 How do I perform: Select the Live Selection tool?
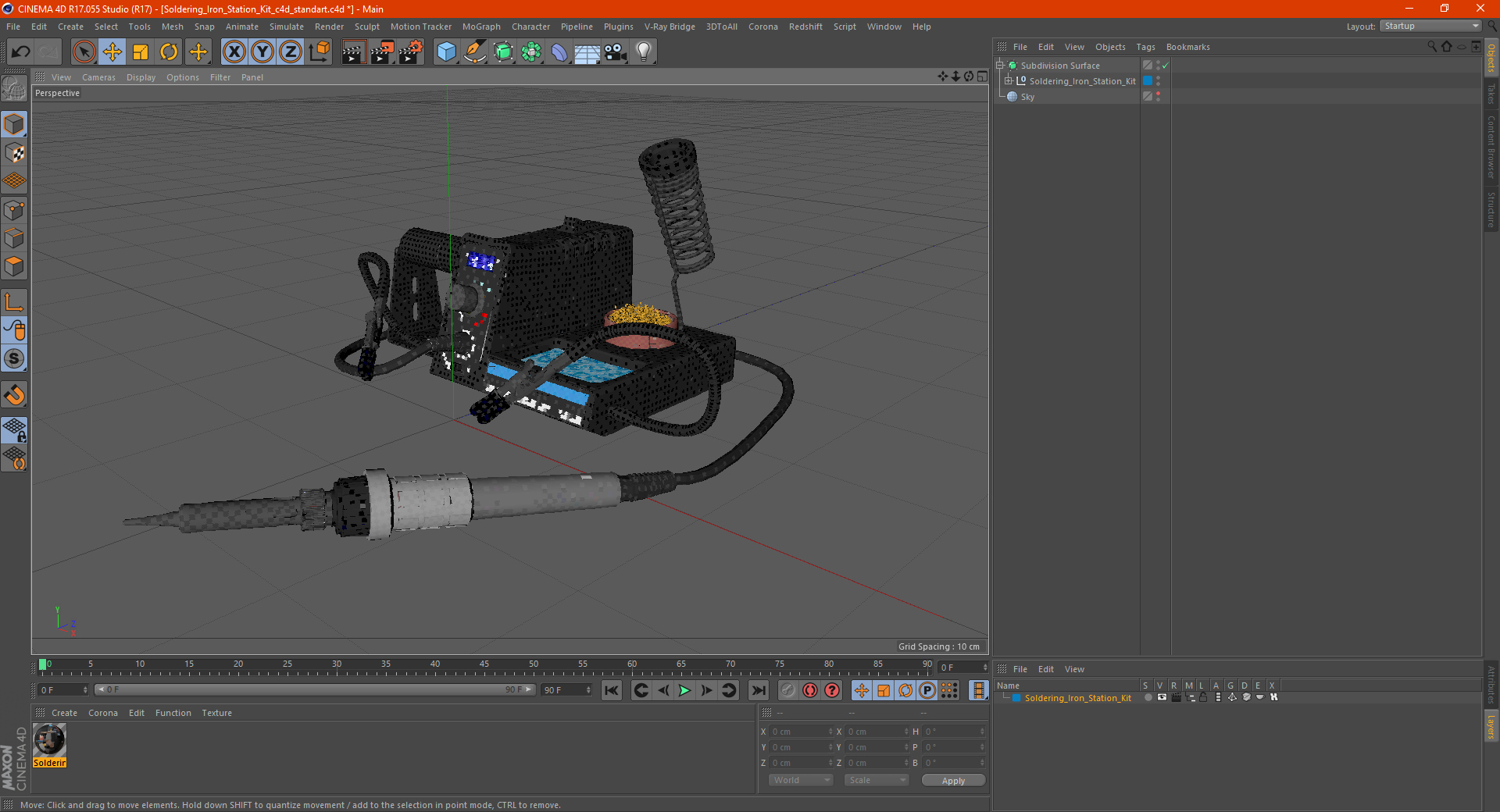click(84, 52)
